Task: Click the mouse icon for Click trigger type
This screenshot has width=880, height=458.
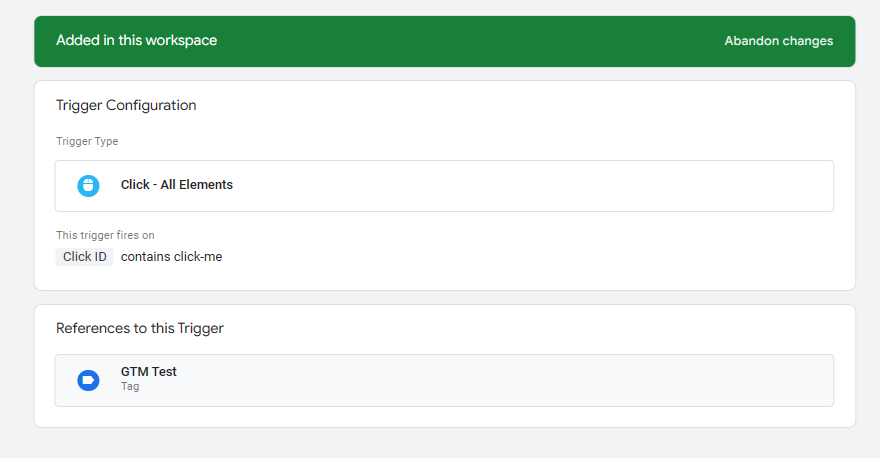Action: click(88, 186)
